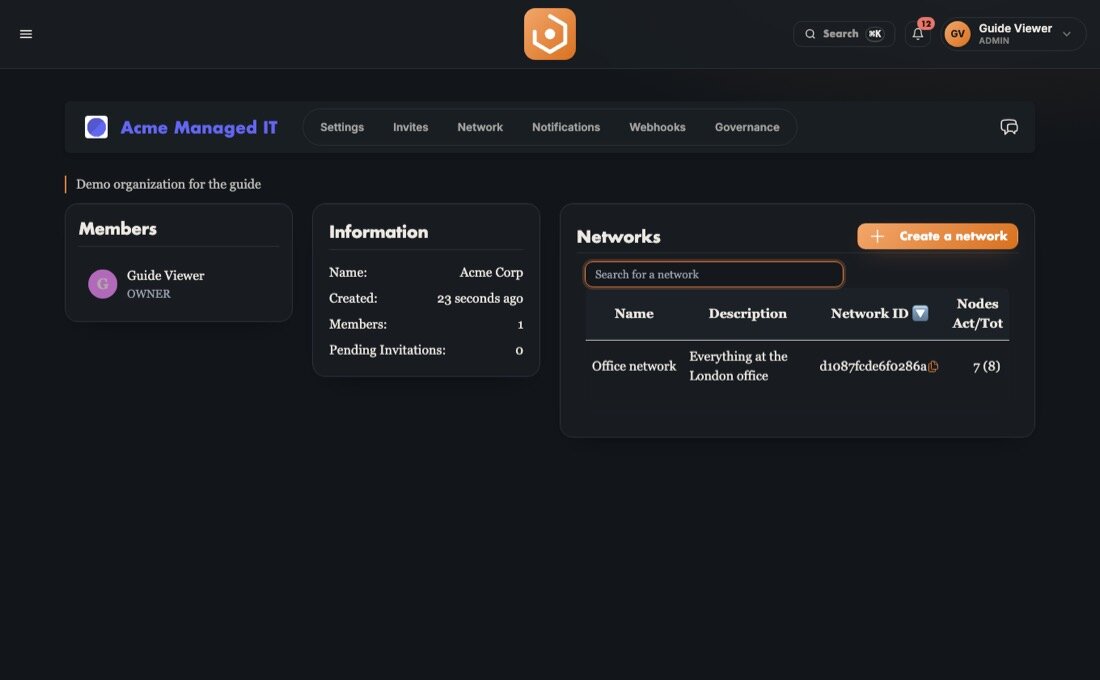Image resolution: width=1100 pixels, height=680 pixels.
Task: Go to the Network tab
Action: point(480,127)
